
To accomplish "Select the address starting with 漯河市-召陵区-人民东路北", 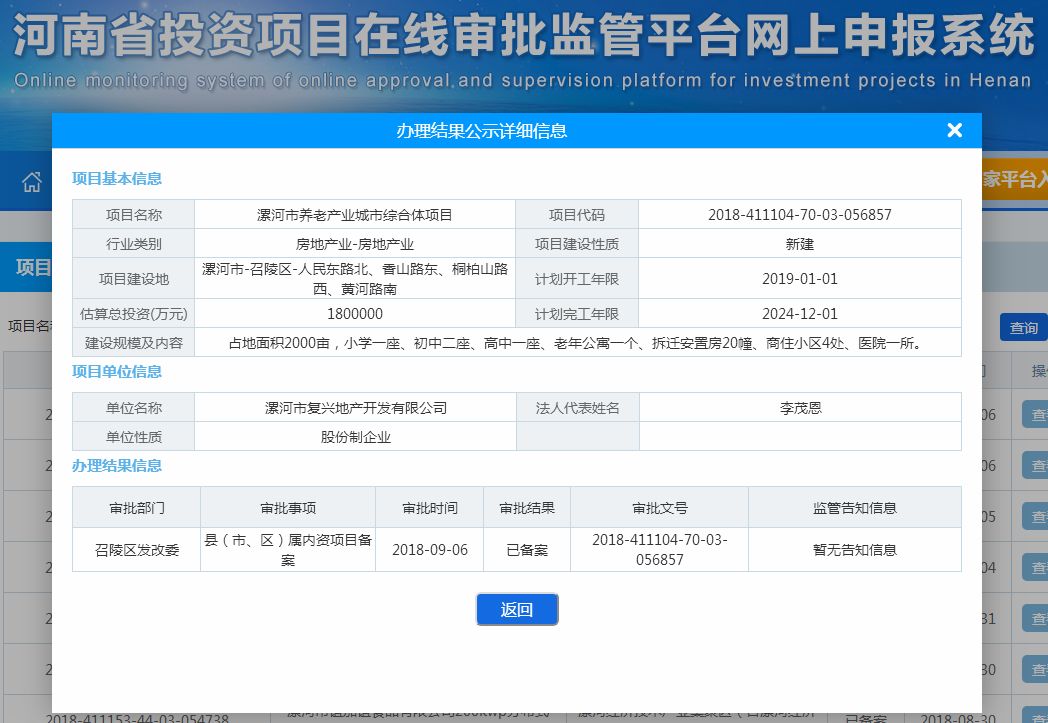I will point(355,279).
